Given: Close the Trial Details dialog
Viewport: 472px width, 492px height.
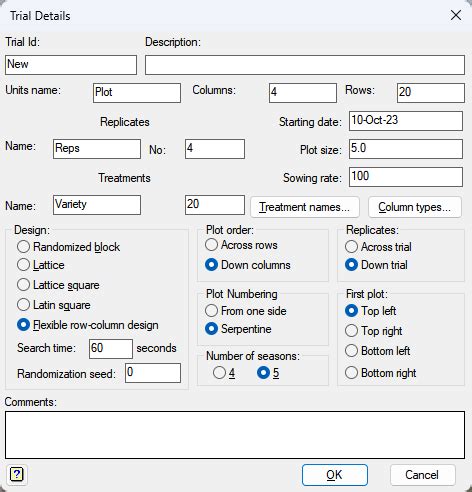Looking at the screenshot, I should [x=455, y=15].
